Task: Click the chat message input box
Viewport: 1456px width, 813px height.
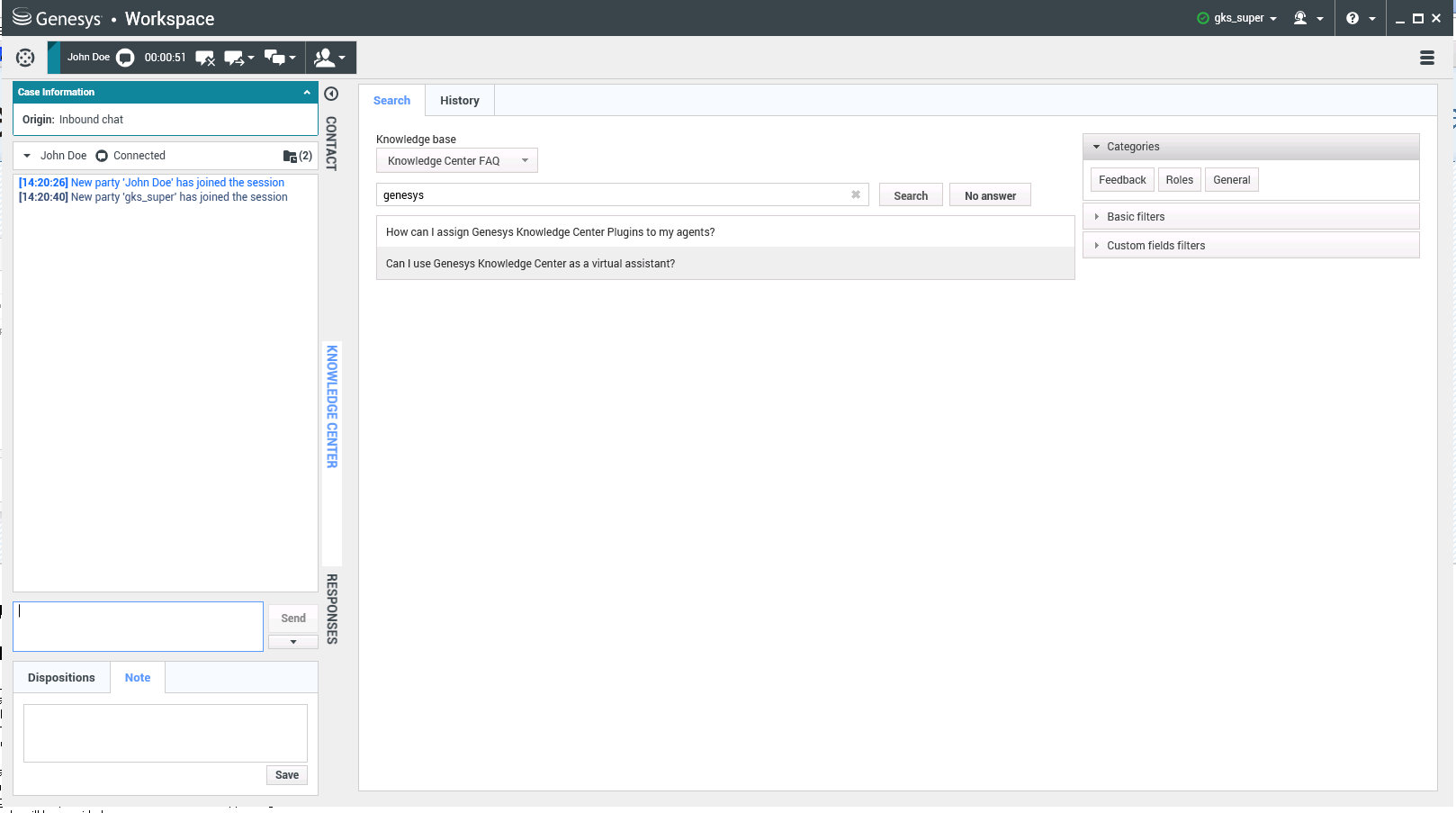Action: [139, 627]
